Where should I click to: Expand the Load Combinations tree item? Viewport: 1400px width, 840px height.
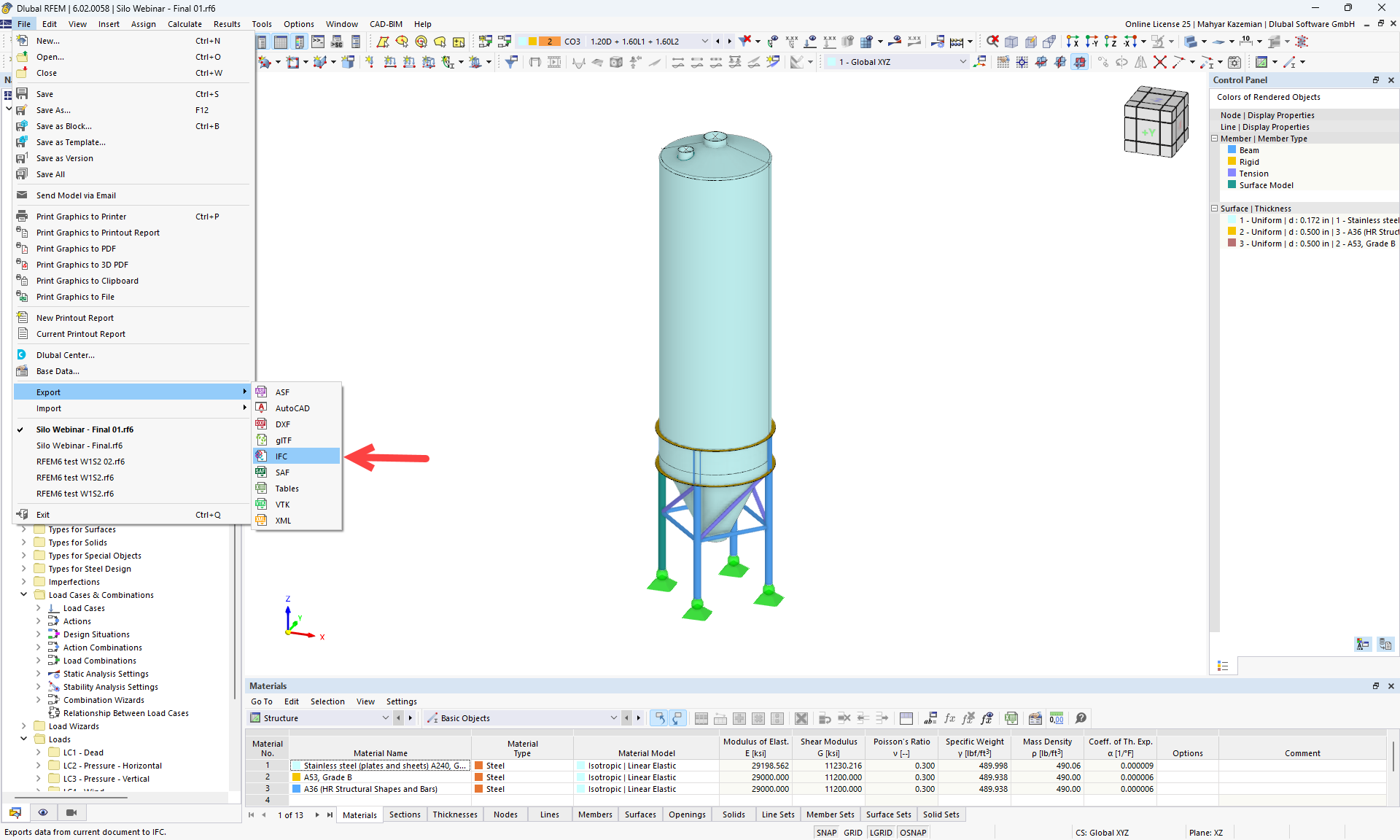tap(36, 660)
